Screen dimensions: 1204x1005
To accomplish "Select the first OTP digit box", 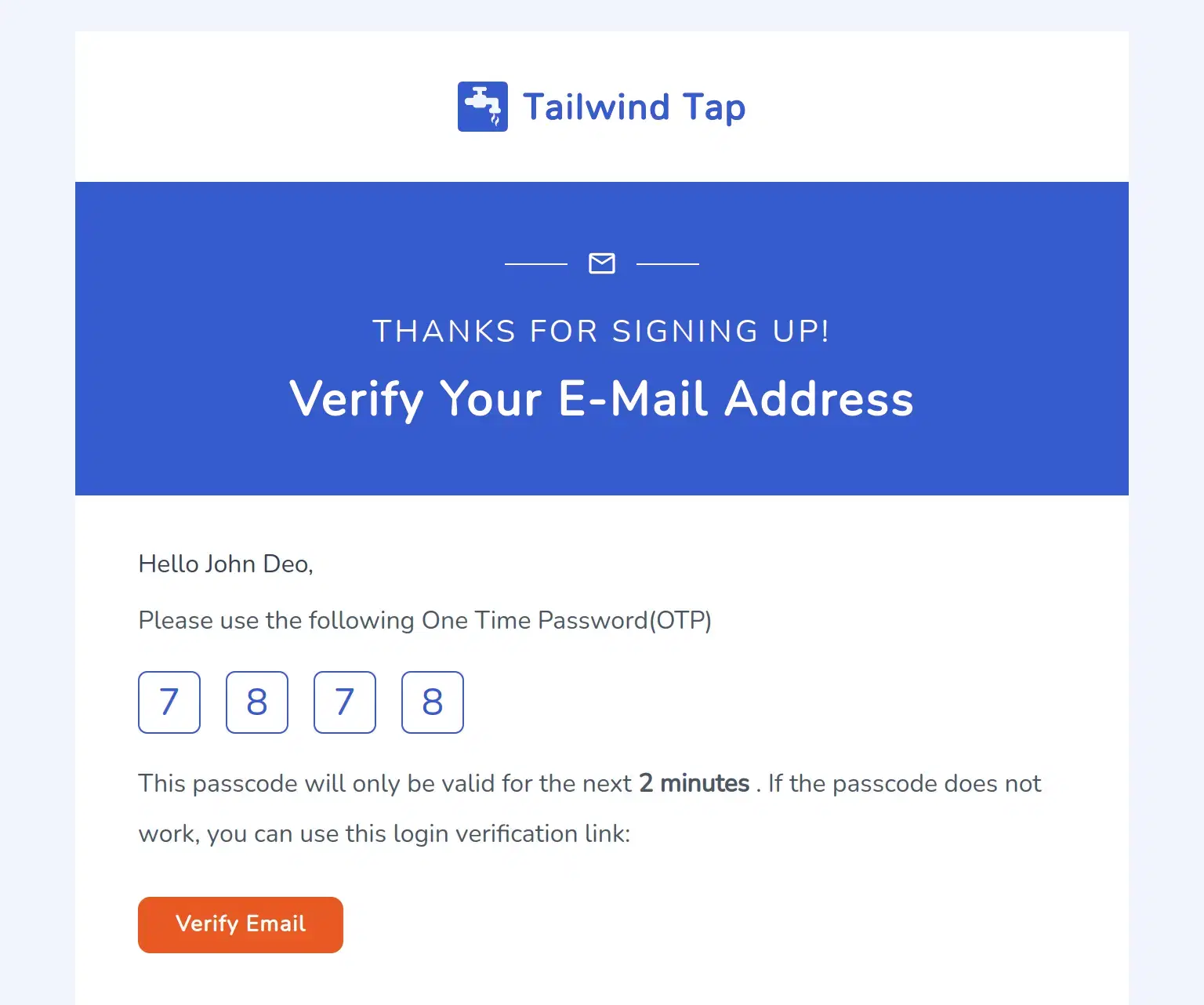I will 169,702.
